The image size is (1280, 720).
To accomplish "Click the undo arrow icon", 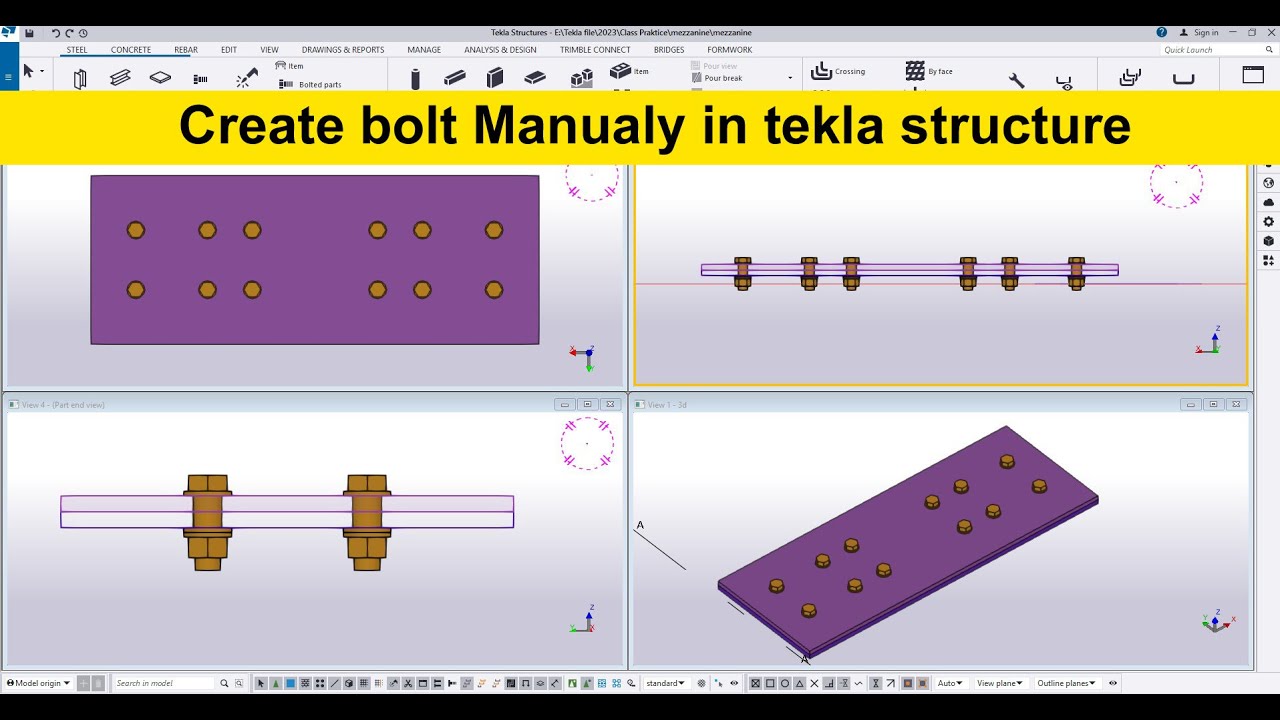I will [56, 33].
